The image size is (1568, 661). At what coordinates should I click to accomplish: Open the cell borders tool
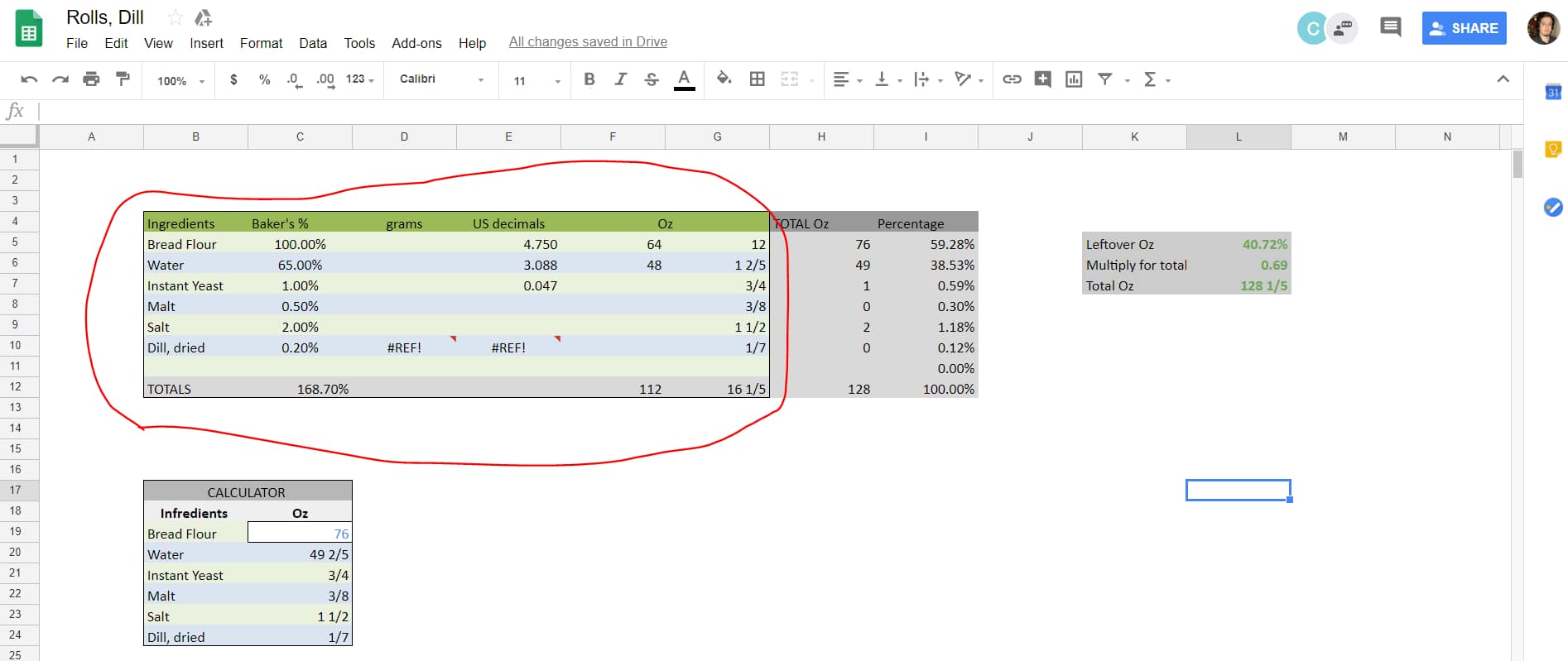pos(757,79)
